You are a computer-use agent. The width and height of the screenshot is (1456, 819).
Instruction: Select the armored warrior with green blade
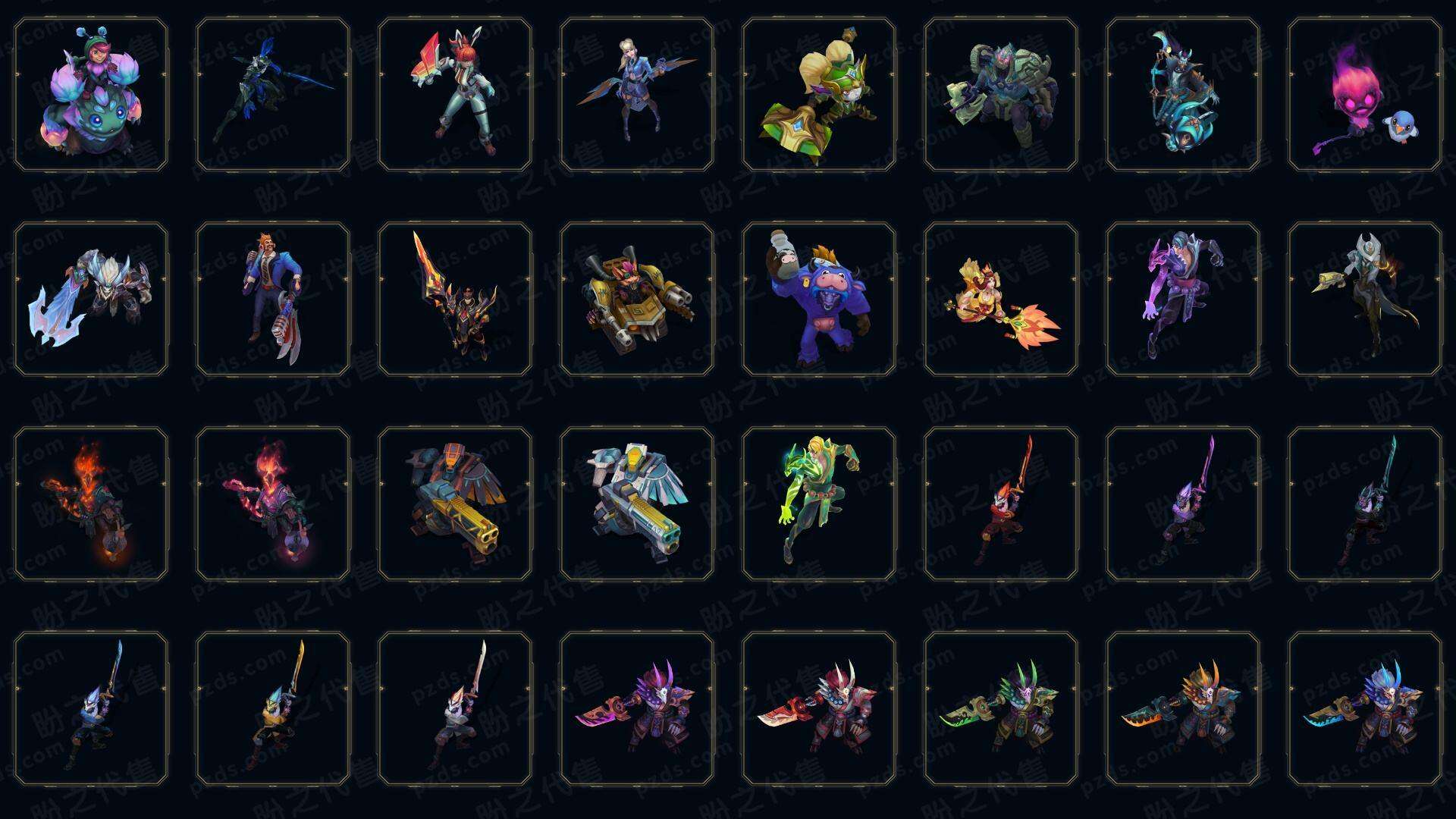(1001, 709)
